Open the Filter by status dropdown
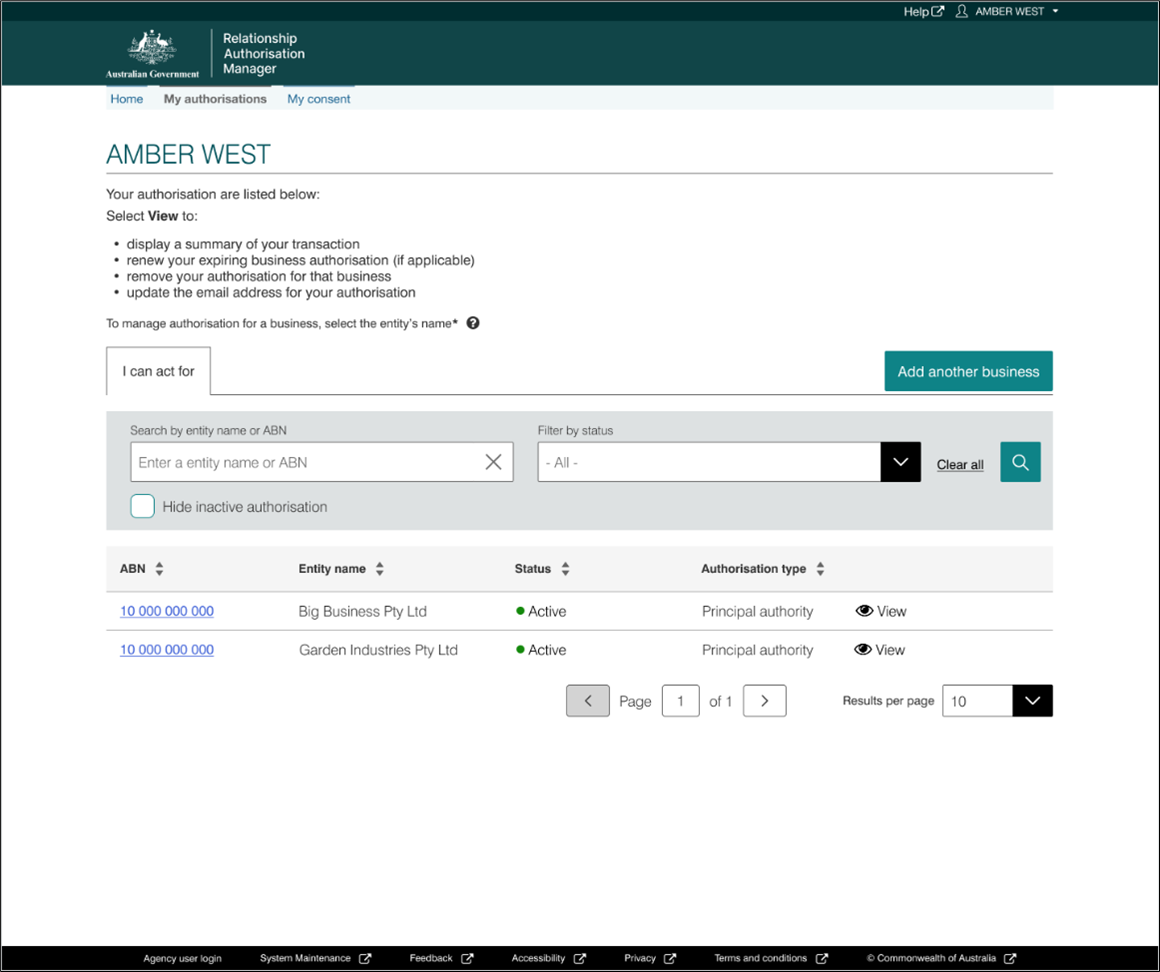This screenshot has height=972, width=1160. pos(900,462)
